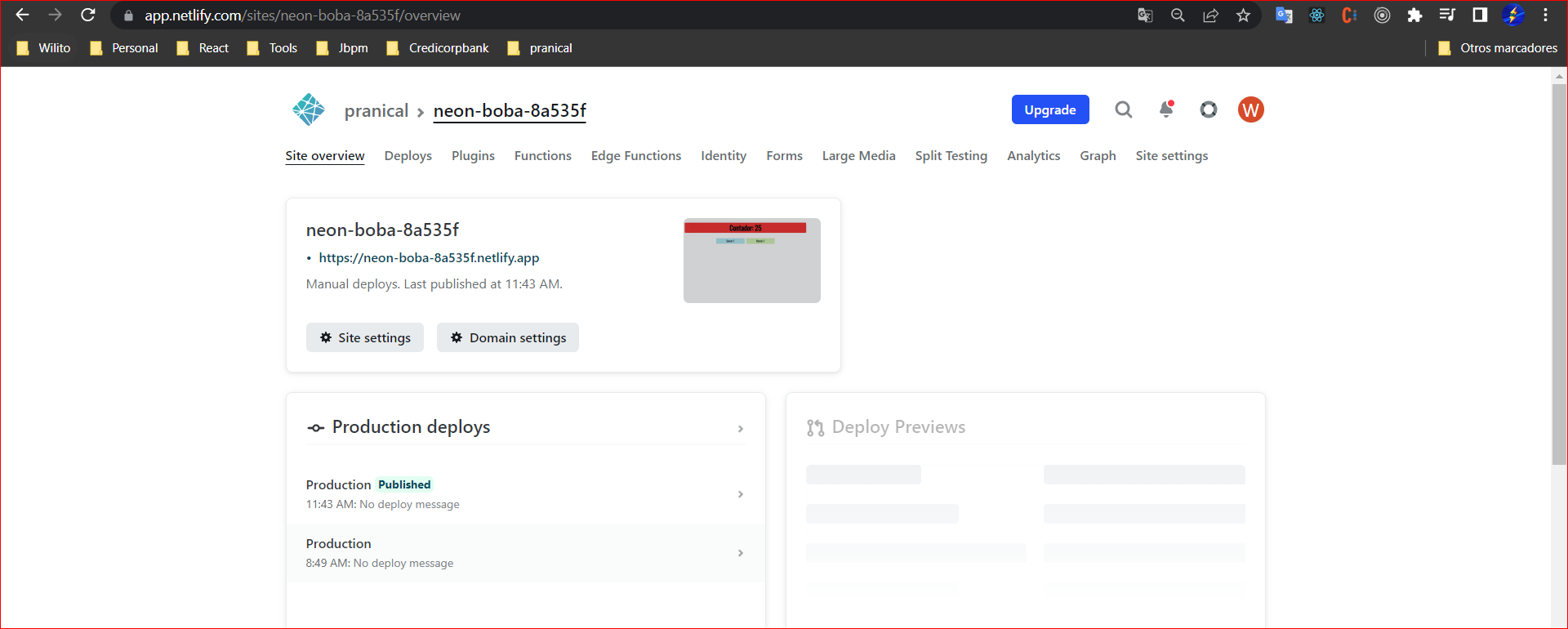Viewport: 1568px width, 629px height.
Task: Click the Netlify logo icon
Action: (x=309, y=109)
